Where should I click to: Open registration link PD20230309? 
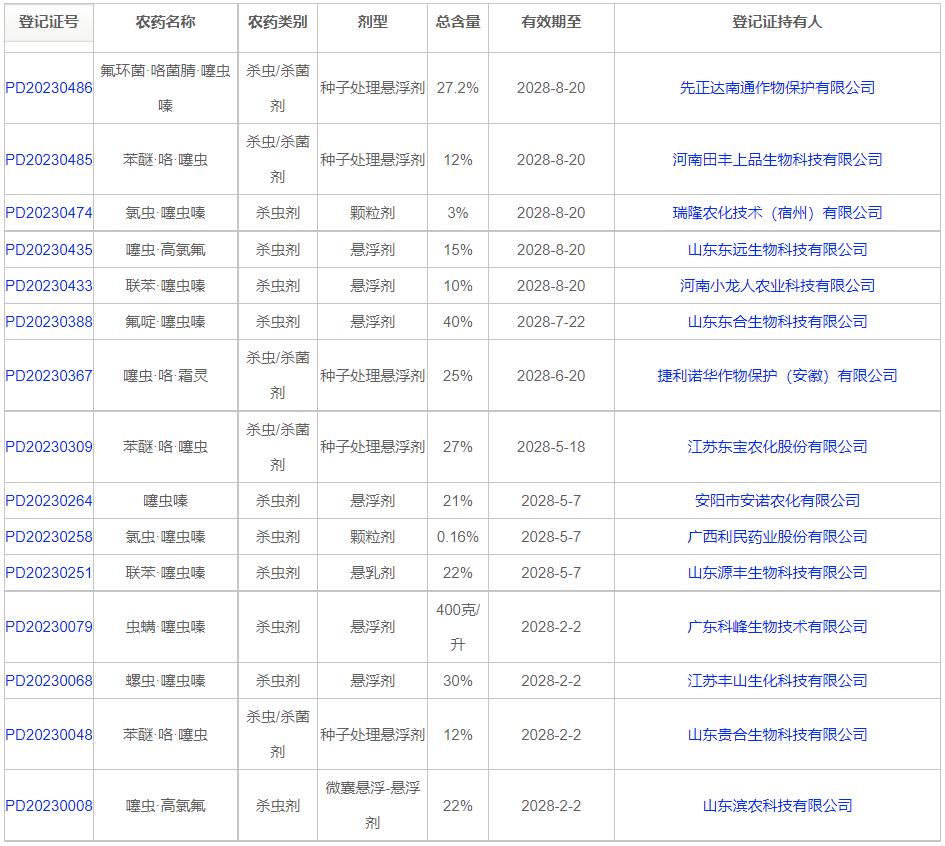[49, 446]
